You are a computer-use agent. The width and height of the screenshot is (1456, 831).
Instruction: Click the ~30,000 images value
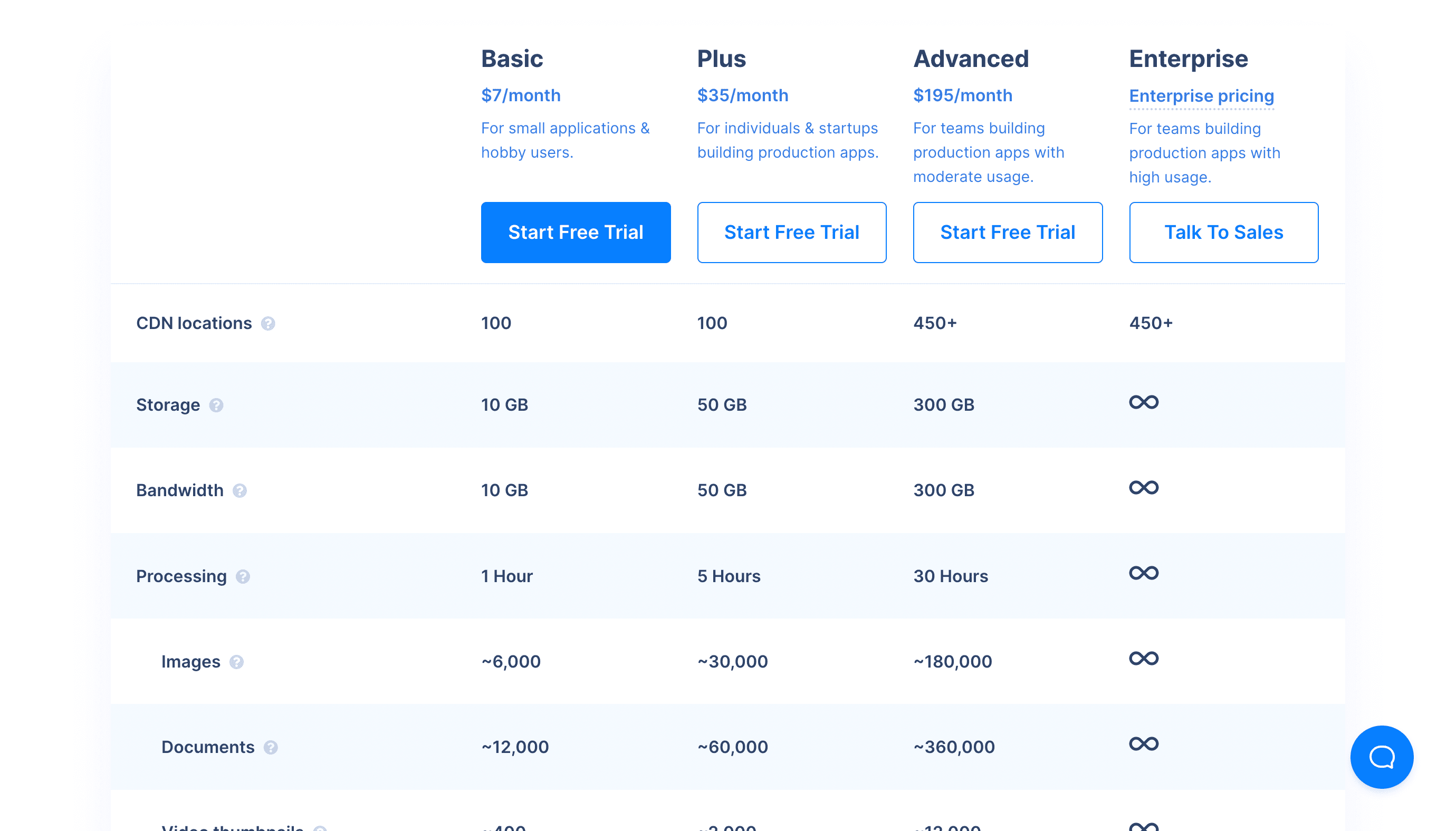pos(733,662)
